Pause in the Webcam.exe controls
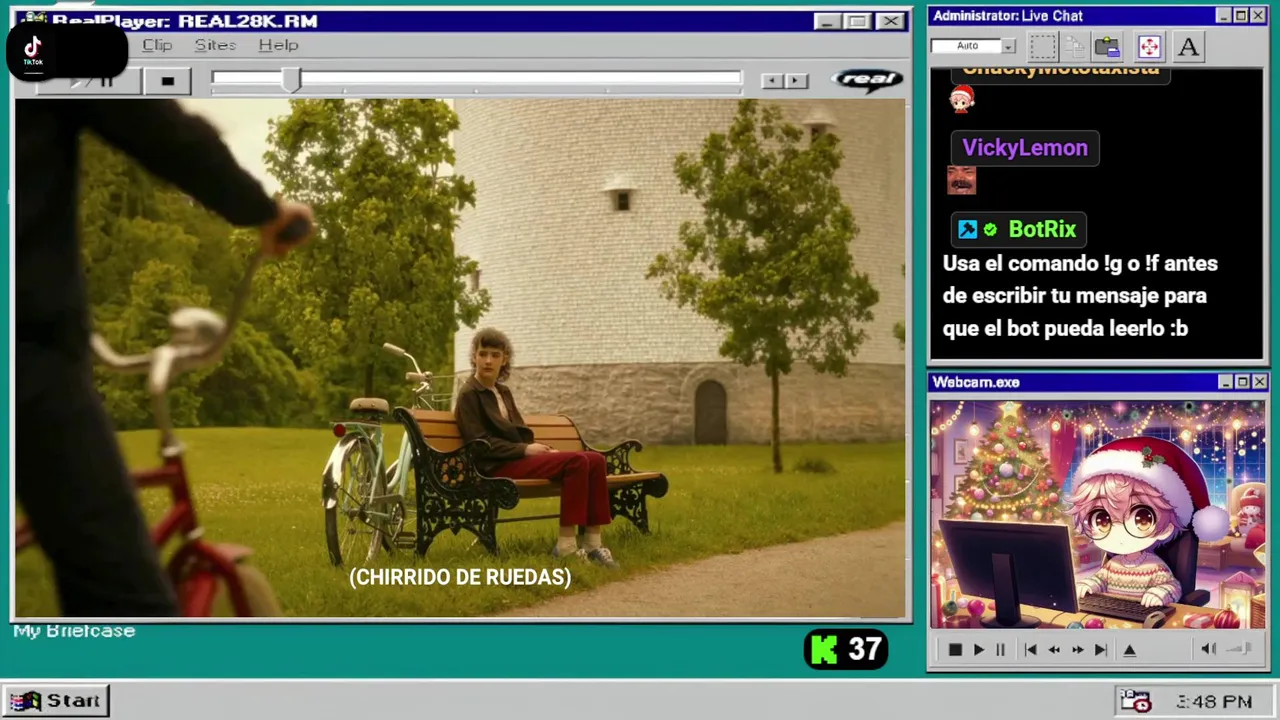 tap(1000, 650)
